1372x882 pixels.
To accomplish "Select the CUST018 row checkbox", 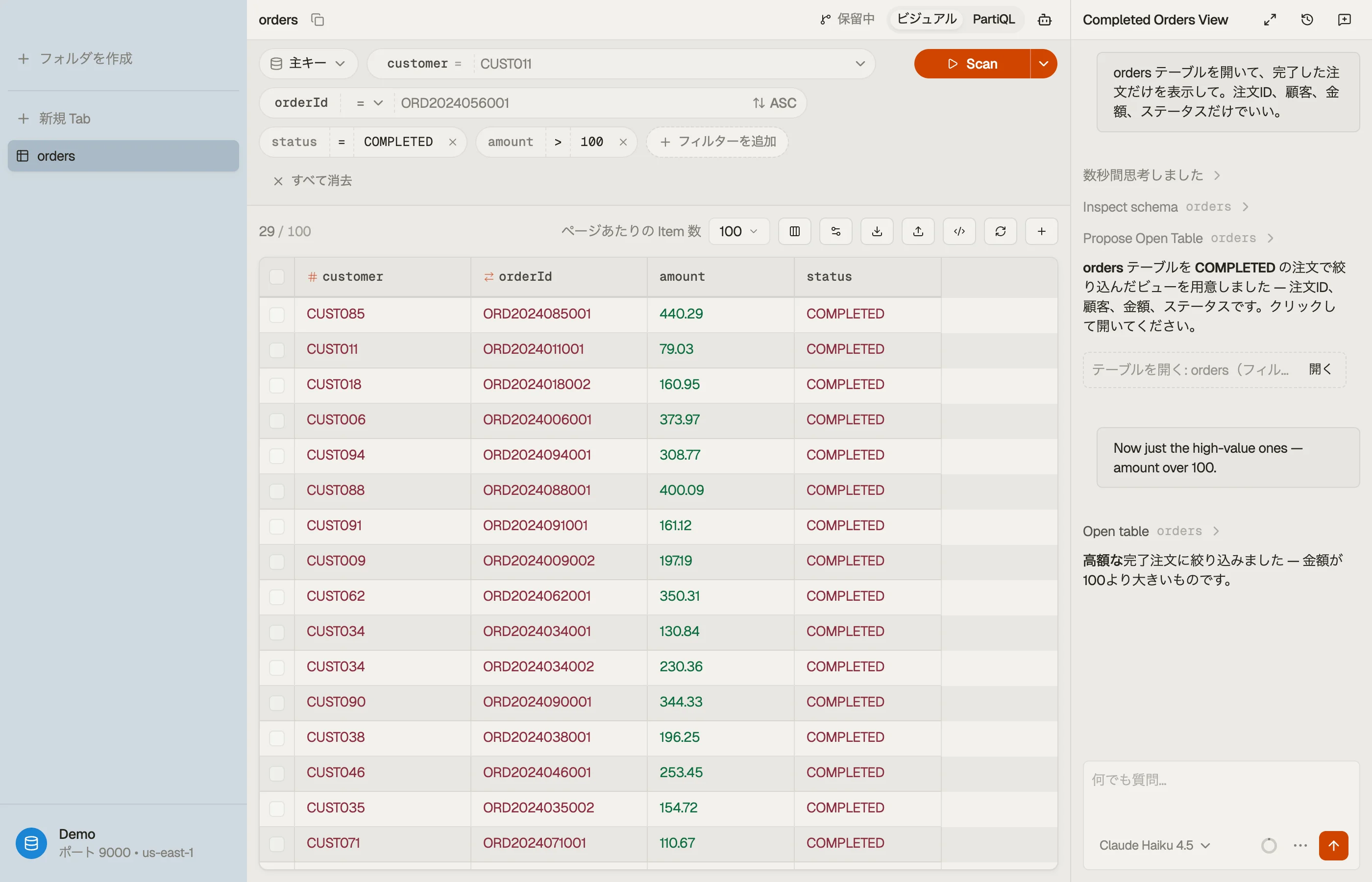I will 276,385.
